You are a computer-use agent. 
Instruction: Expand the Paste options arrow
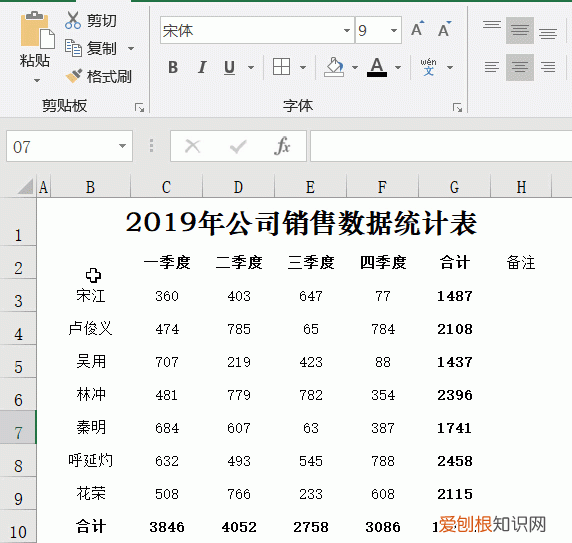point(37,80)
